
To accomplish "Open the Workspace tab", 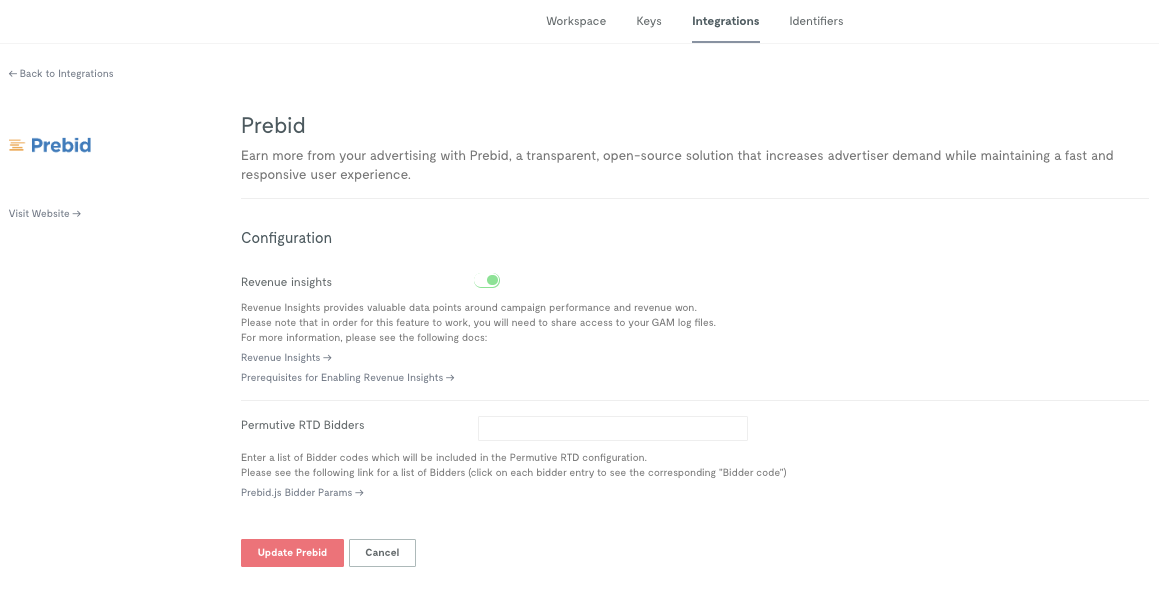I will pos(576,21).
